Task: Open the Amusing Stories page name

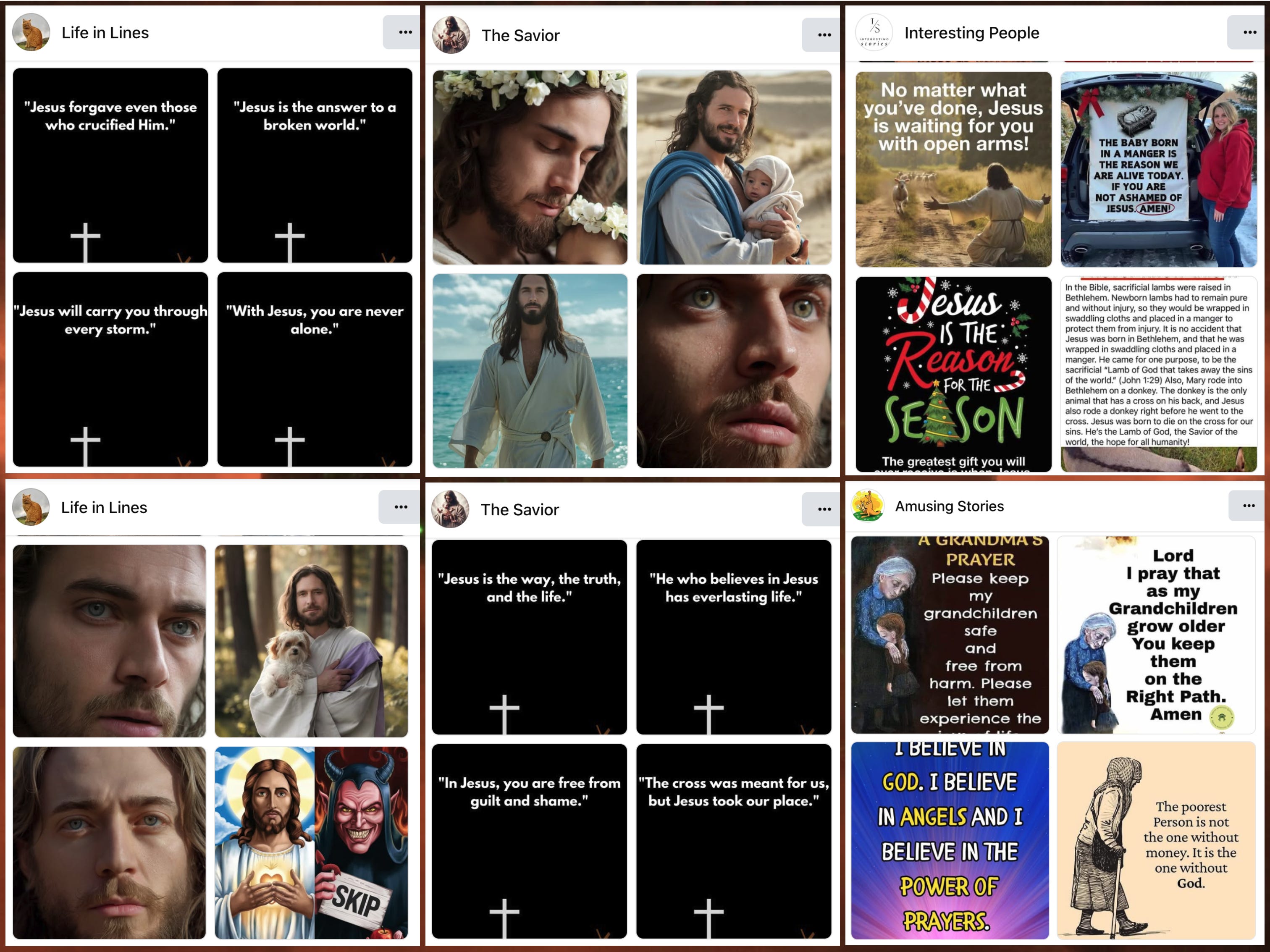Action: 949,506
